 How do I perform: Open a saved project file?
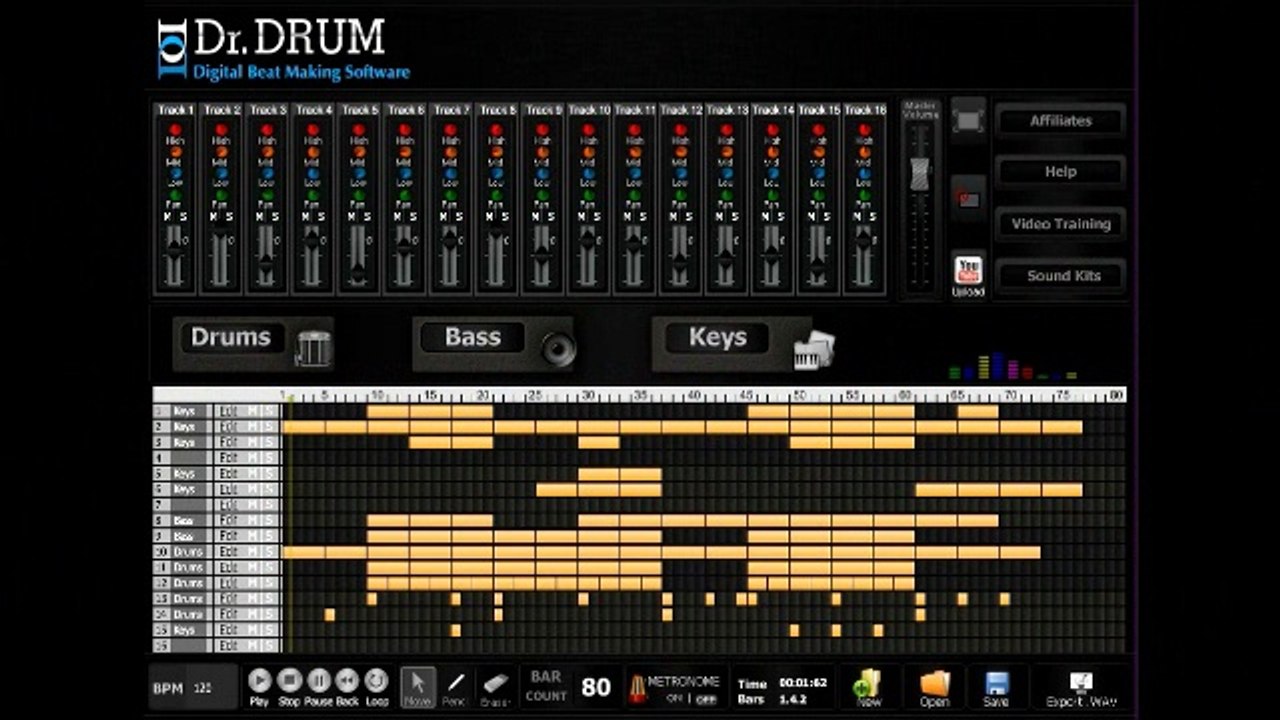tap(934, 687)
